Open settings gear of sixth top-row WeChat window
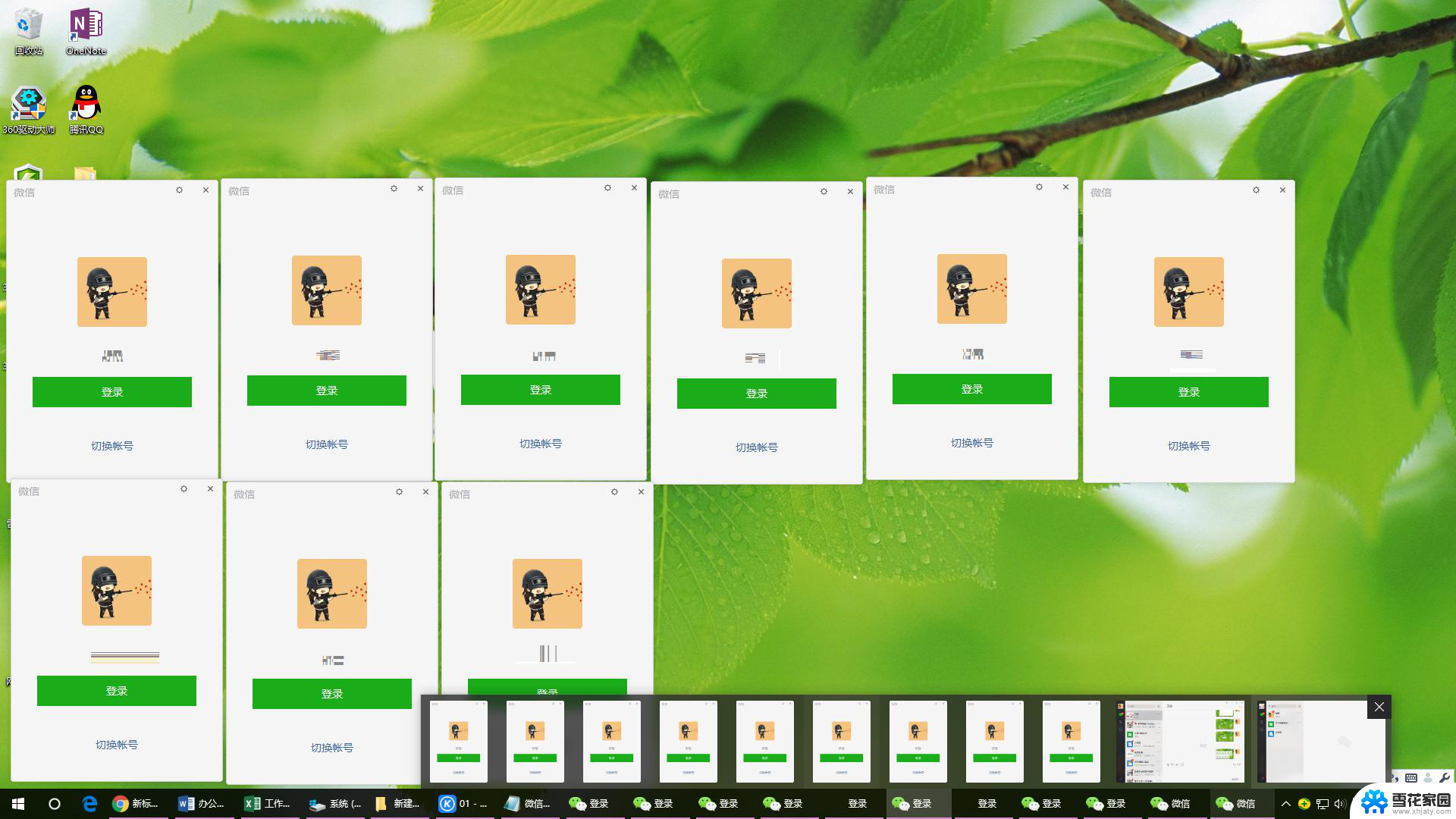This screenshot has width=1456, height=819. (1257, 190)
